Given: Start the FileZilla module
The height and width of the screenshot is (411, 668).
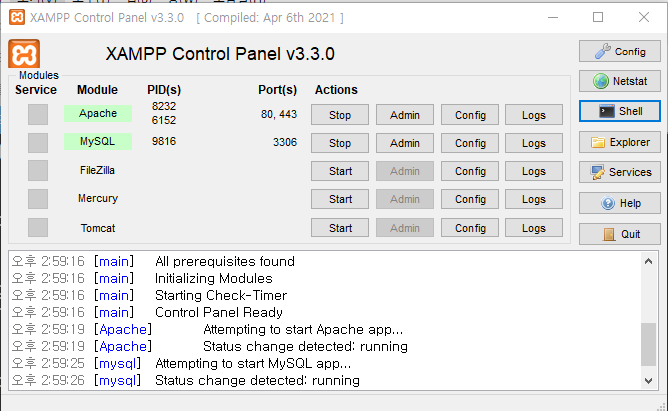Looking at the screenshot, I should tap(340, 171).
